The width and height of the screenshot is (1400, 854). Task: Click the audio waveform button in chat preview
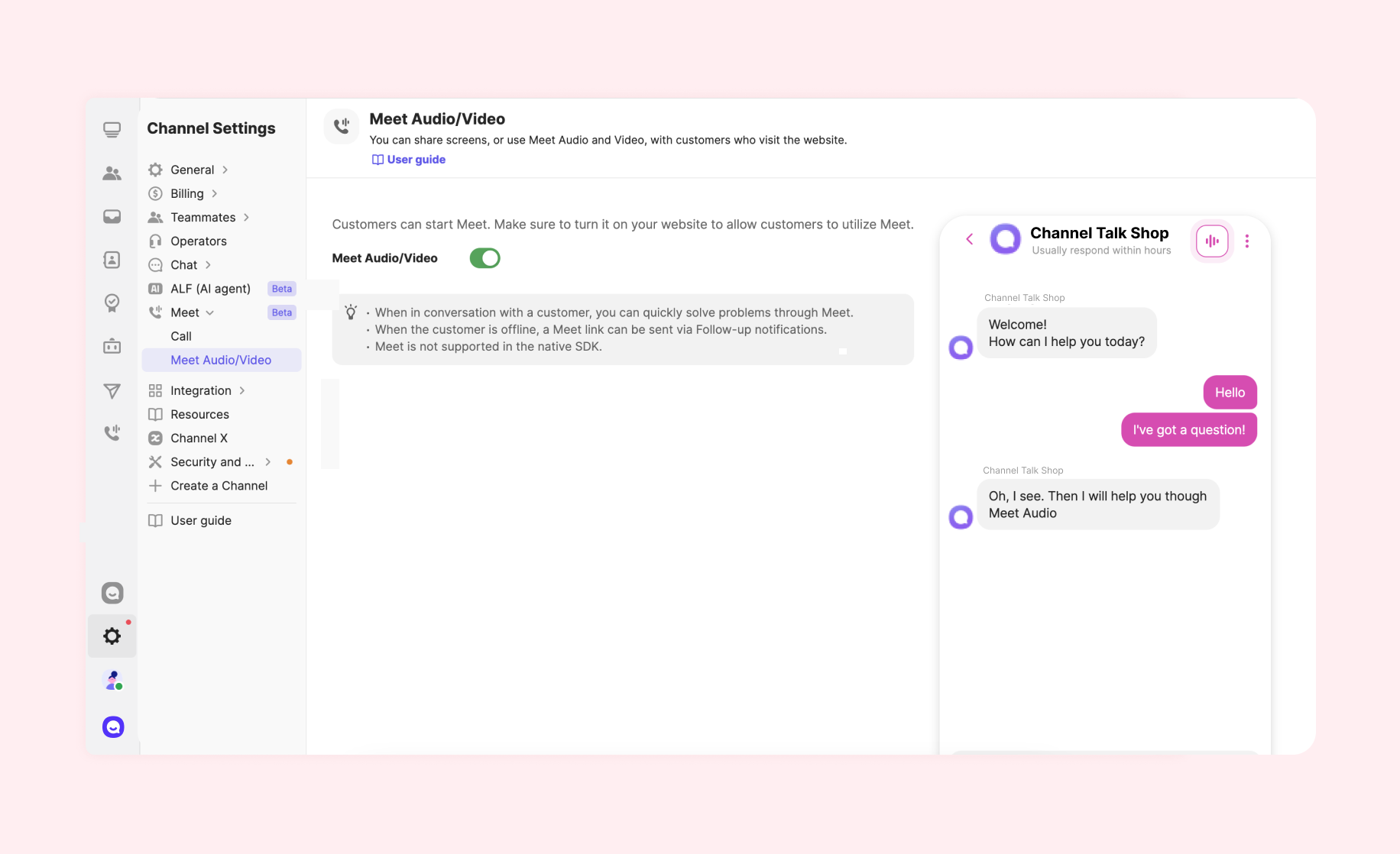tap(1212, 241)
